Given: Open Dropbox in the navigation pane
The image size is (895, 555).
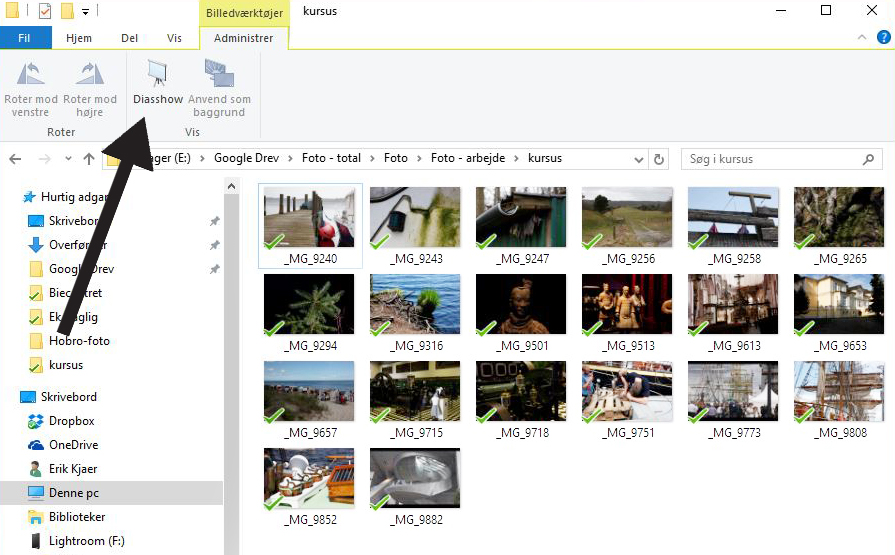Looking at the screenshot, I should [71, 421].
